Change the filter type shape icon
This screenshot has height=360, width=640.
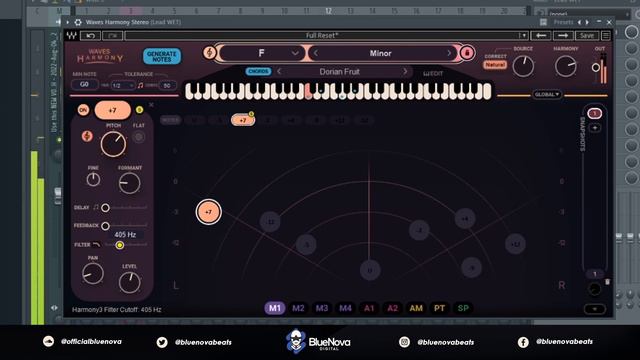(96, 244)
